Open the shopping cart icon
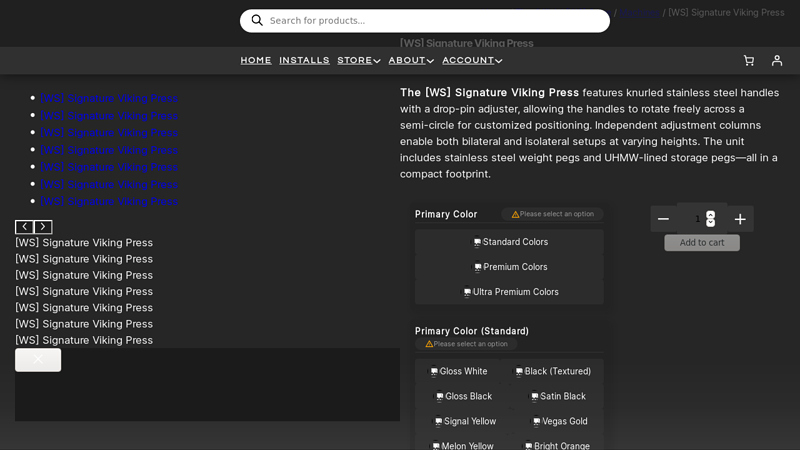Viewport: 800px width, 450px height. (x=748, y=60)
